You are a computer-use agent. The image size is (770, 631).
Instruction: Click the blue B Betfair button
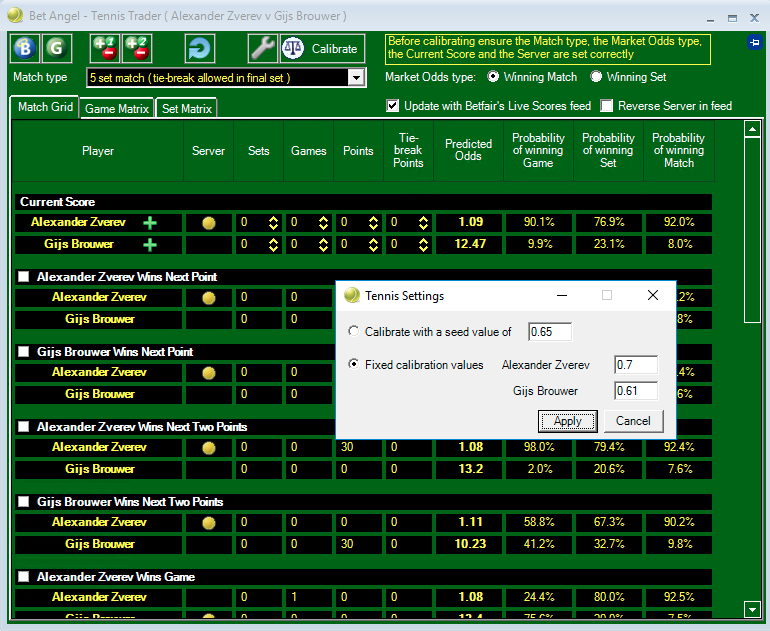(25, 48)
